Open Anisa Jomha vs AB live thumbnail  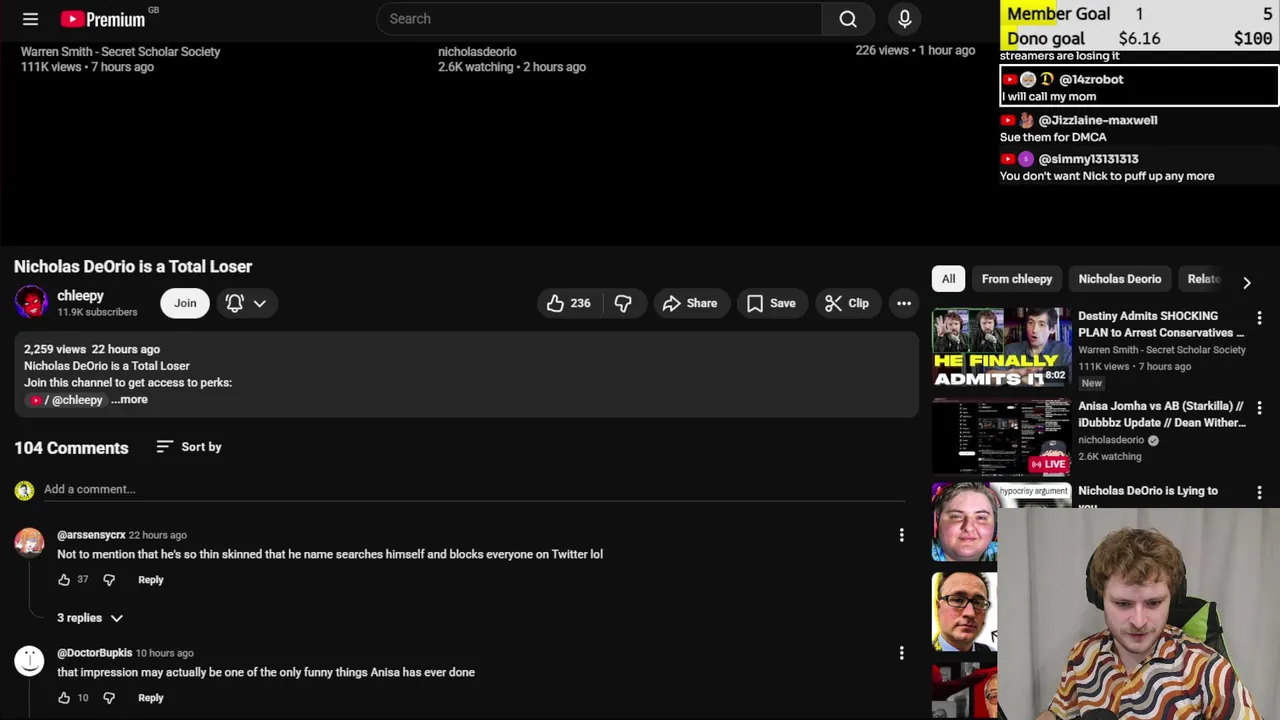[x=1001, y=437]
